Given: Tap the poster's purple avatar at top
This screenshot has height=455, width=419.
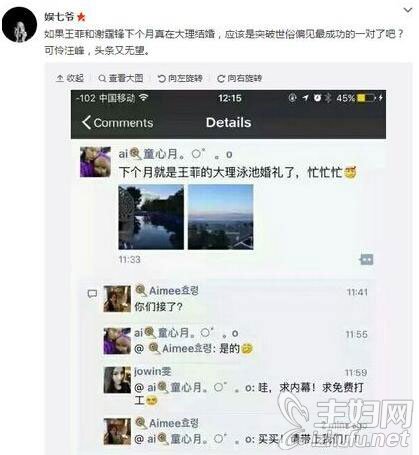Looking at the screenshot, I should click(x=95, y=161).
